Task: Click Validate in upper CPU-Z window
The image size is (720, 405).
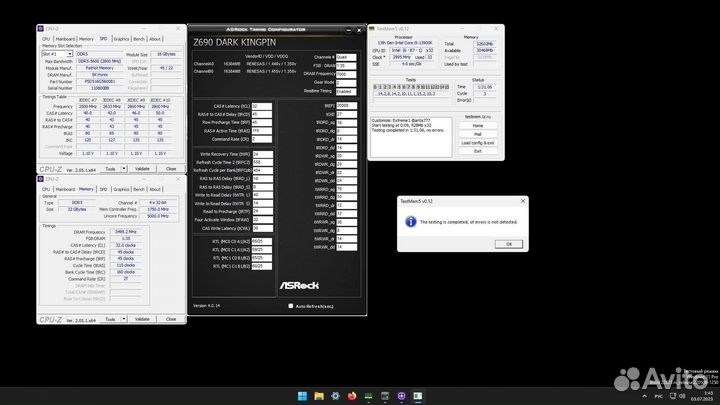Action: (142, 169)
